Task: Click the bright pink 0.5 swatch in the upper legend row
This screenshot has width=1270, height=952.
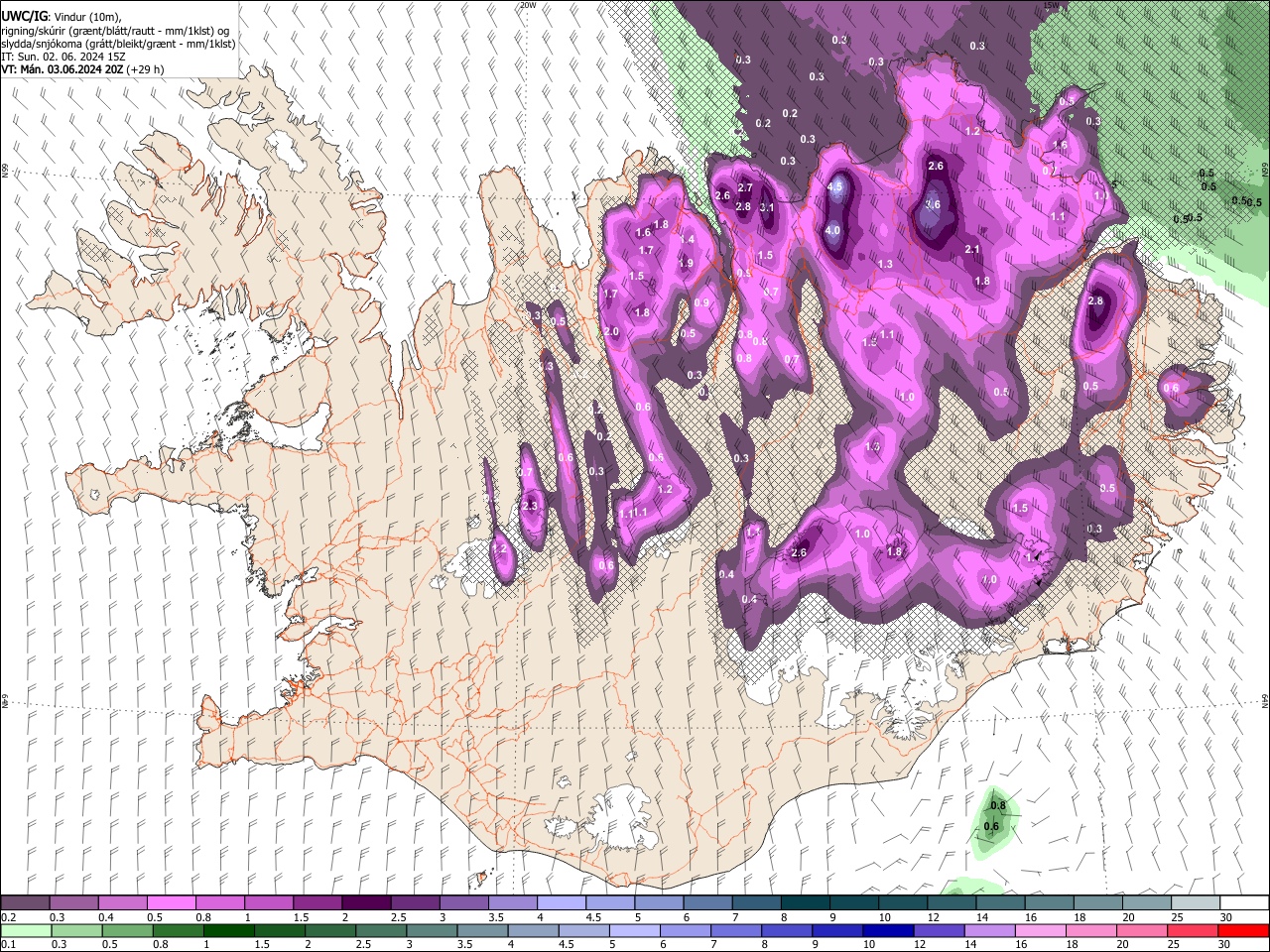Action: [x=171, y=902]
